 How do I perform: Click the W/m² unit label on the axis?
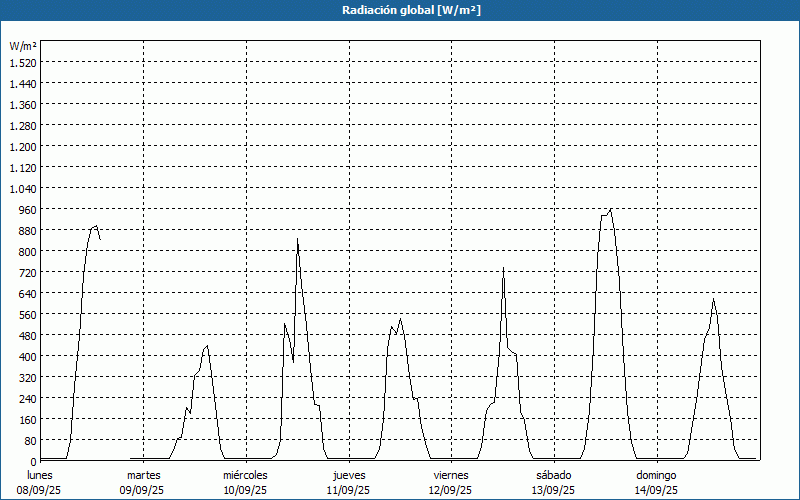[23, 46]
